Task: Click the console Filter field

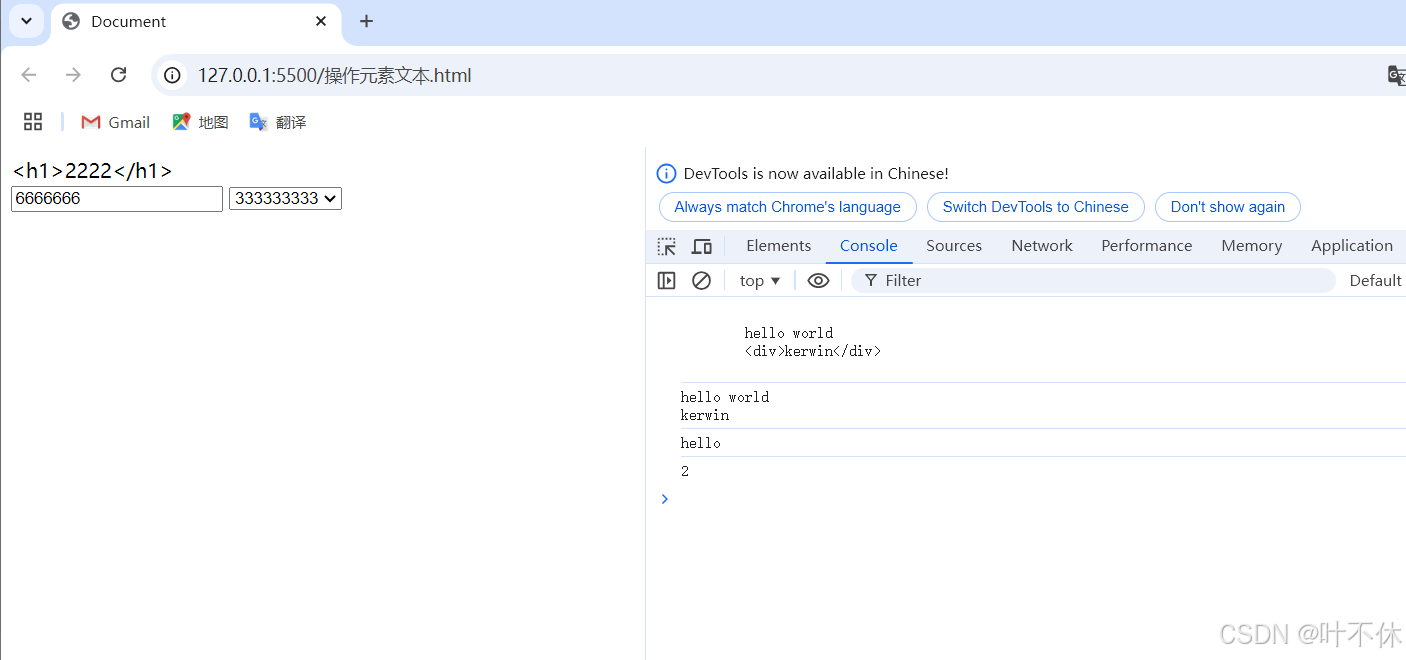Action: [1000, 280]
